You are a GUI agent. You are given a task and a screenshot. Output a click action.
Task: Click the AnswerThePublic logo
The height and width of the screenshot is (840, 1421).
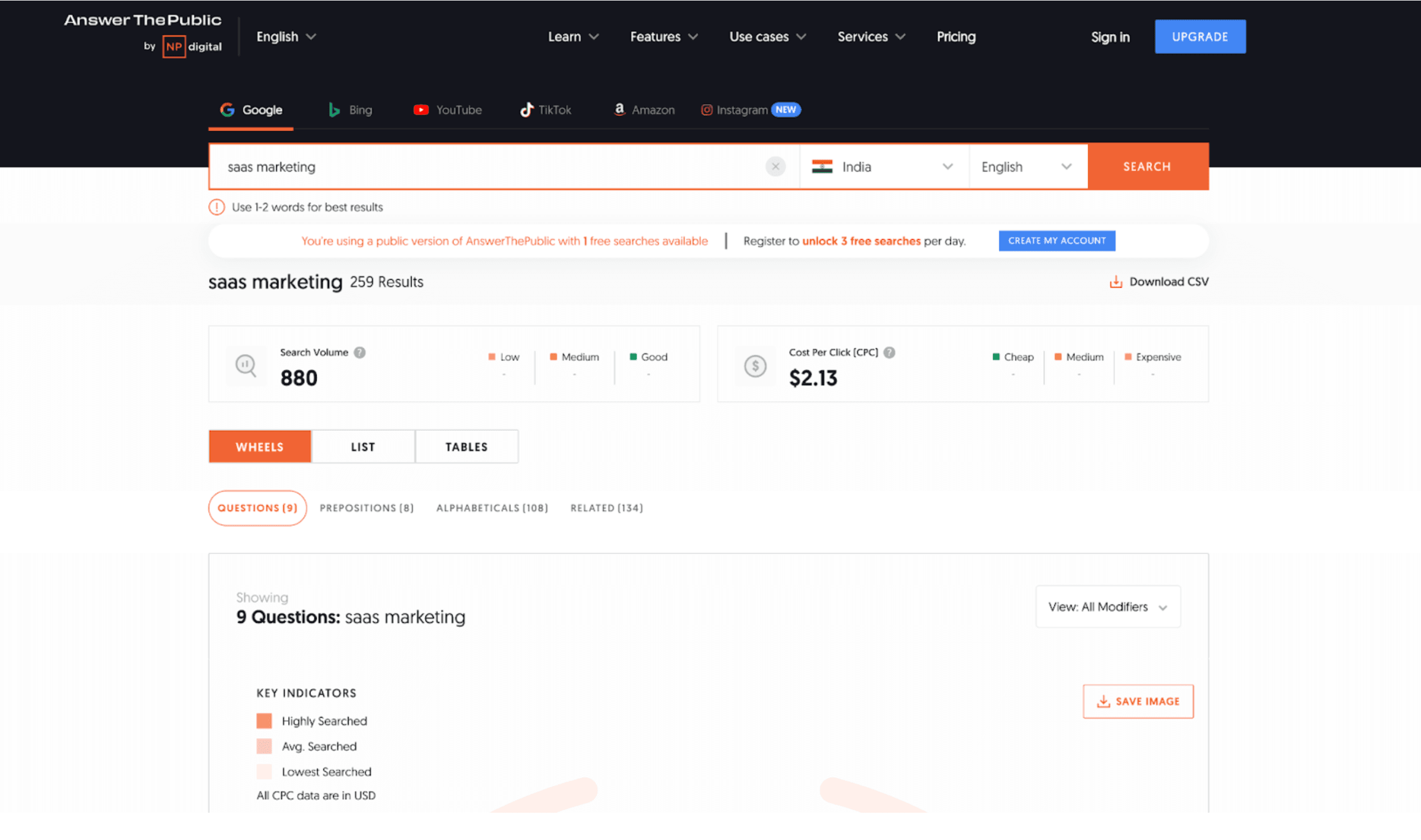[143, 20]
